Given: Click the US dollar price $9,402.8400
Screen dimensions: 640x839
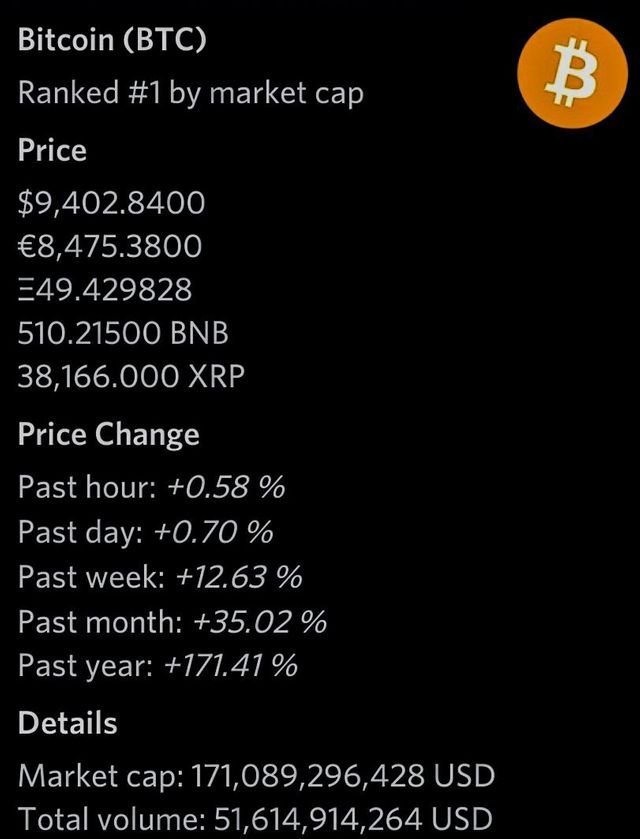Looking at the screenshot, I should [111, 204].
